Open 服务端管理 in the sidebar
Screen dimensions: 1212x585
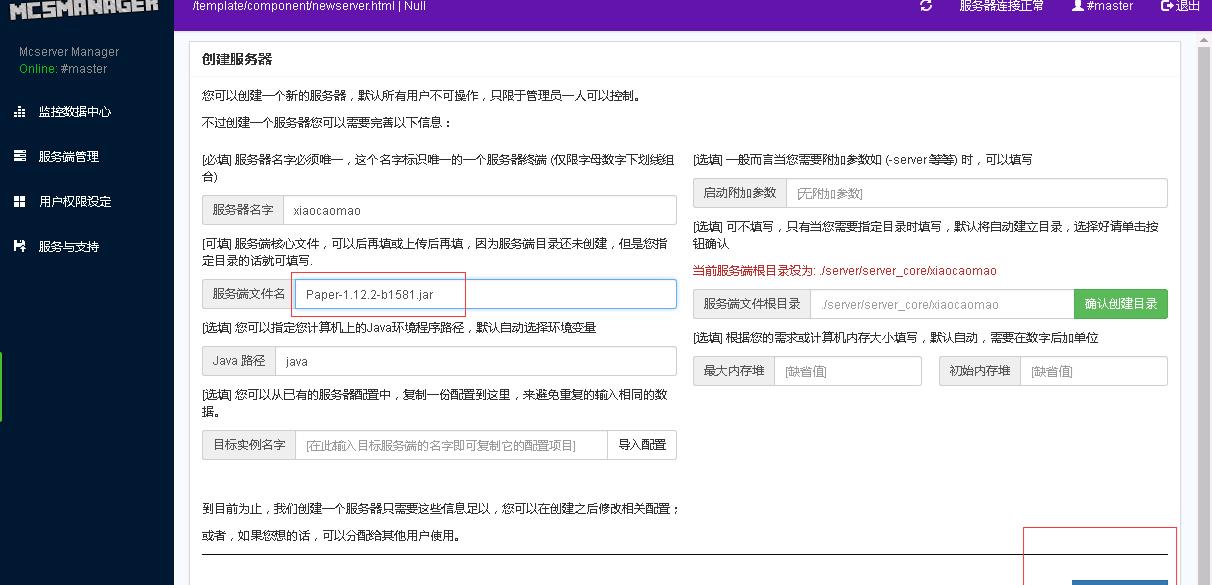click(x=68, y=157)
